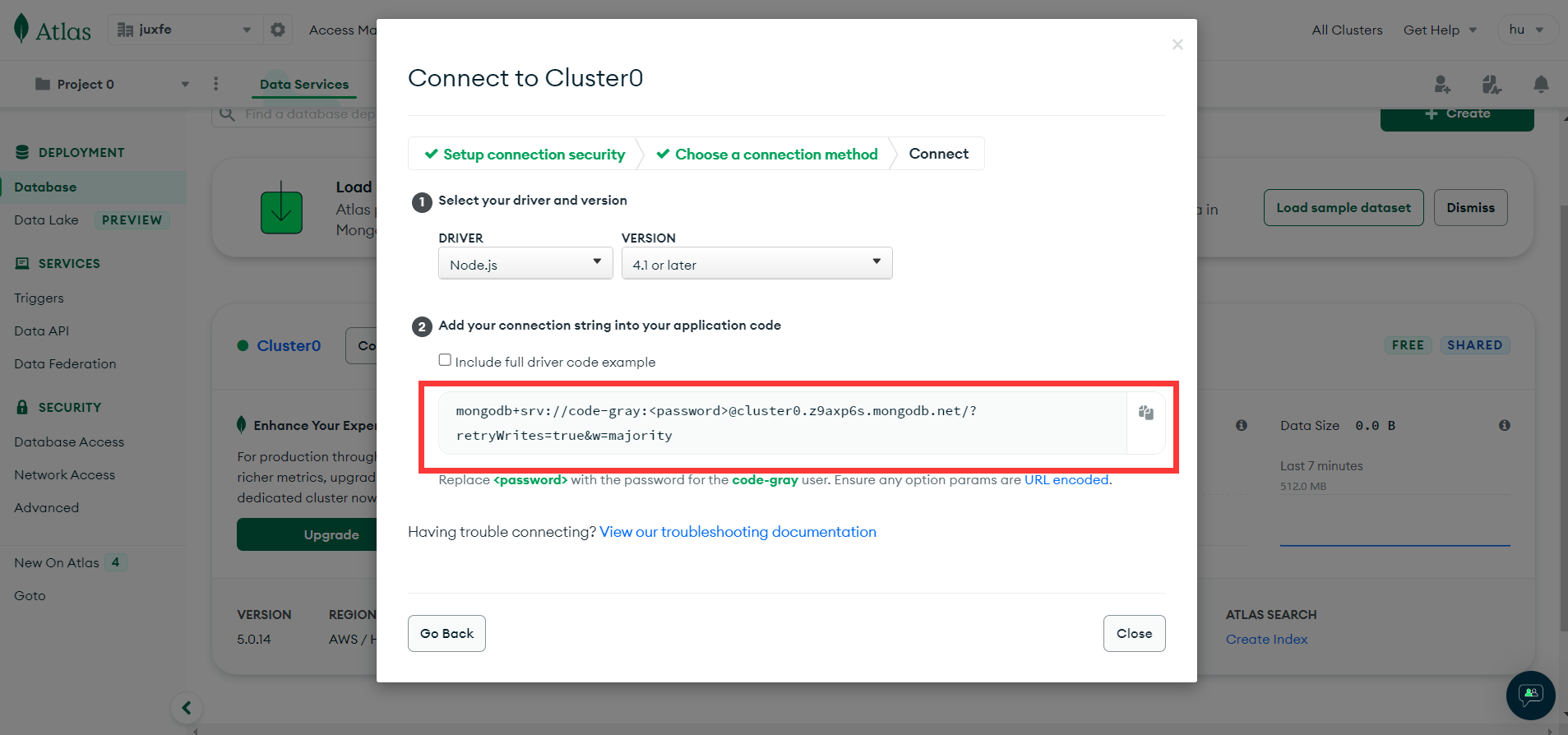Click the connection string text box

coord(781,423)
